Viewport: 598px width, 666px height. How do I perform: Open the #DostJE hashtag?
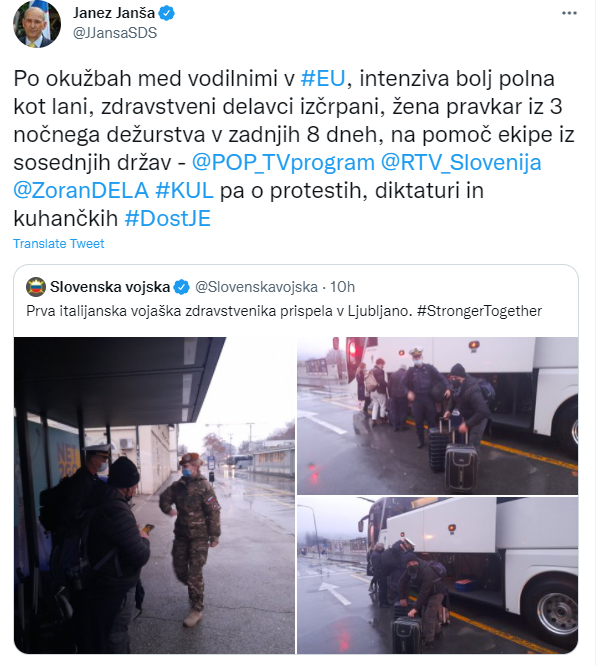(x=168, y=219)
